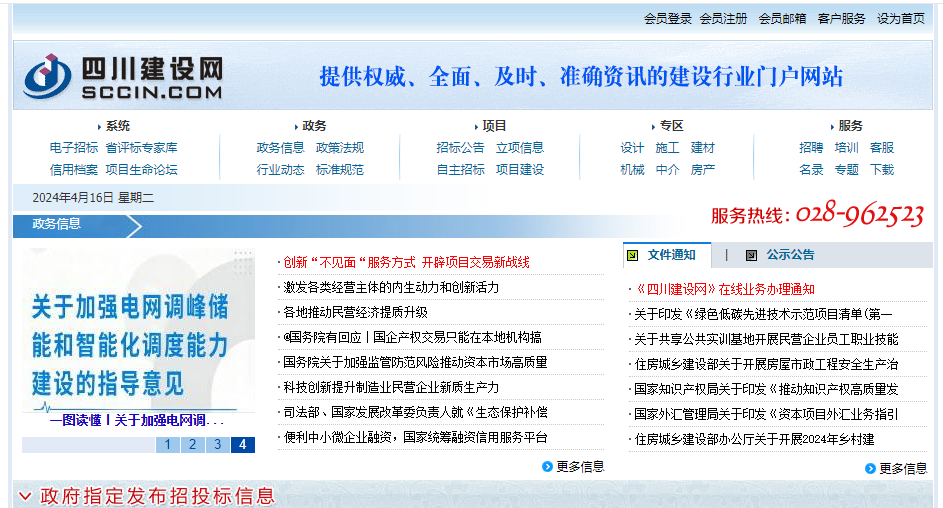Screen dimensions: 943x508
Task: Go to 政策法规 under 政务
Action: pos(340,148)
